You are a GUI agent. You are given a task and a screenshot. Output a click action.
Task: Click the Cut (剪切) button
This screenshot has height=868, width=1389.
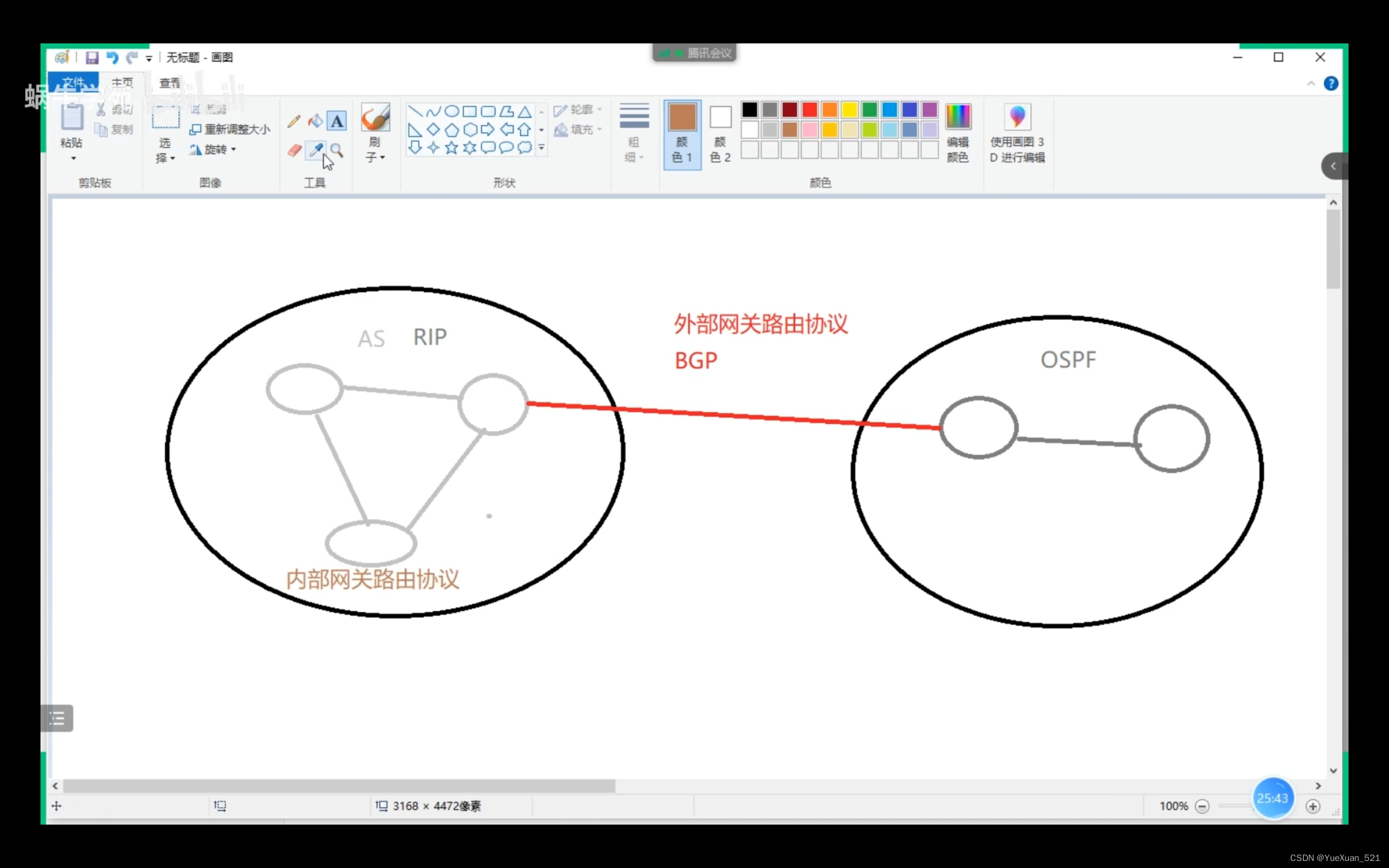[114, 109]
